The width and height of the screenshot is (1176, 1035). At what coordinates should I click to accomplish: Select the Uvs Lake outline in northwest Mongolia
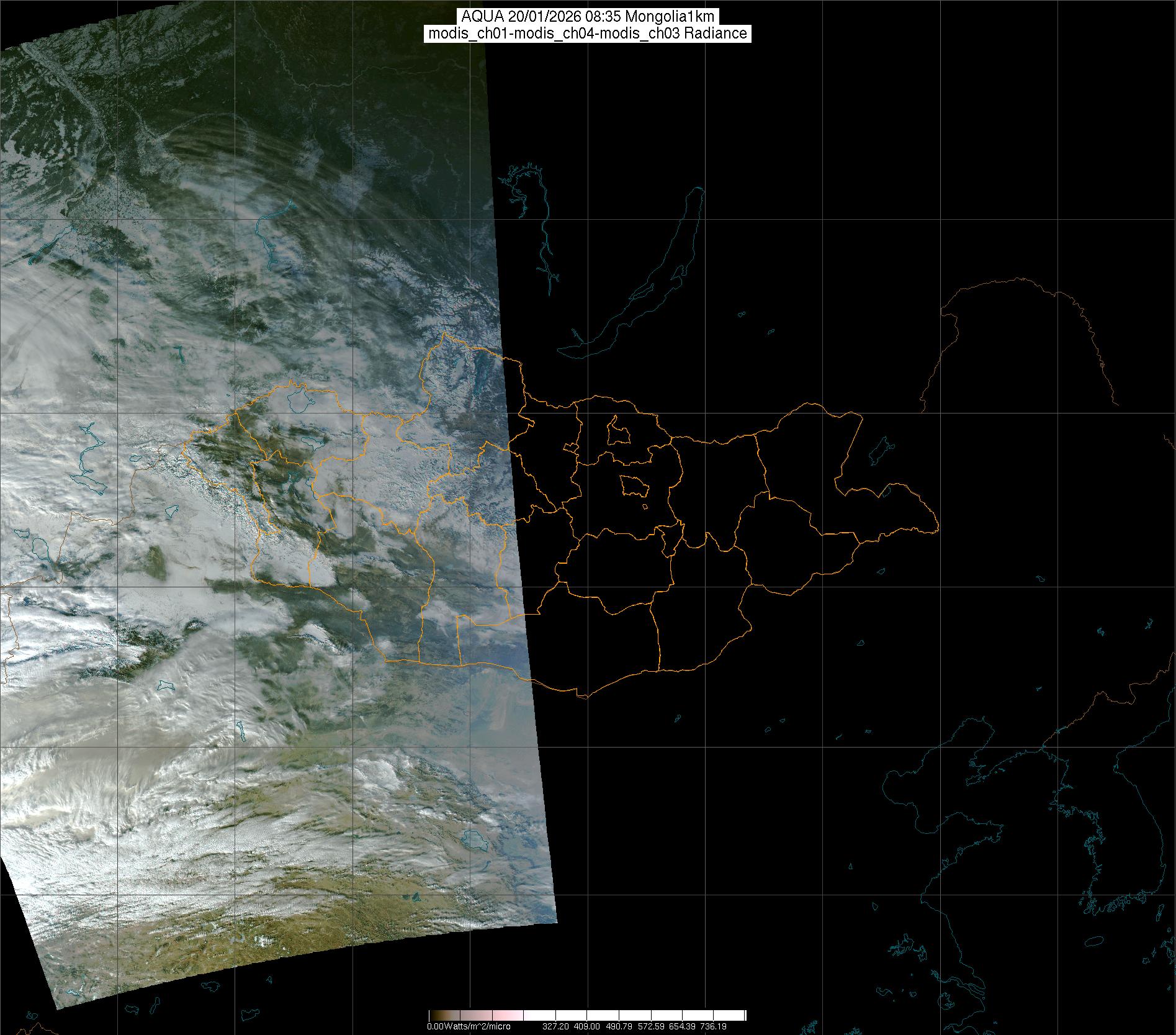[x=299, y=401]
